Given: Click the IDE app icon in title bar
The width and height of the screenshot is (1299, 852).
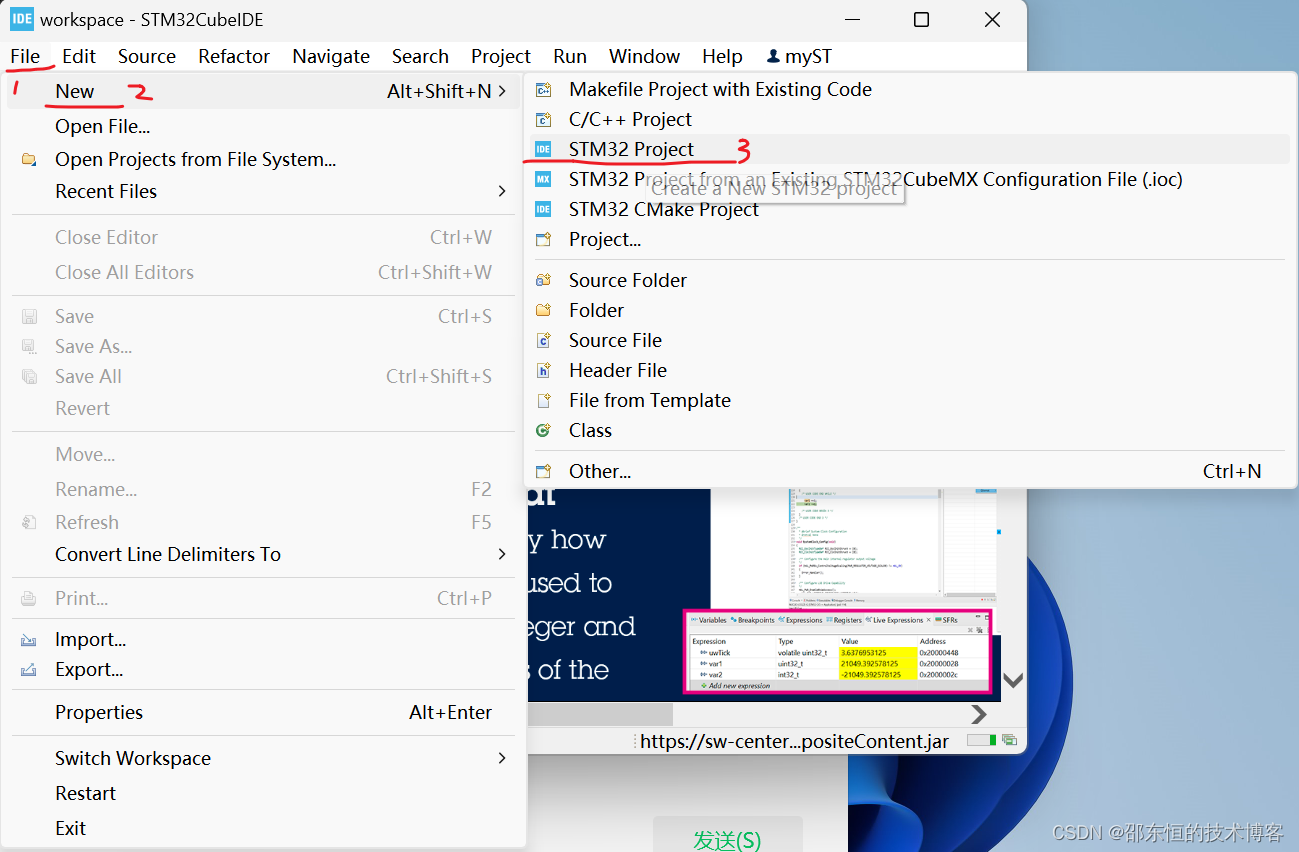Looking at the screenshot, I should (22, 19).
